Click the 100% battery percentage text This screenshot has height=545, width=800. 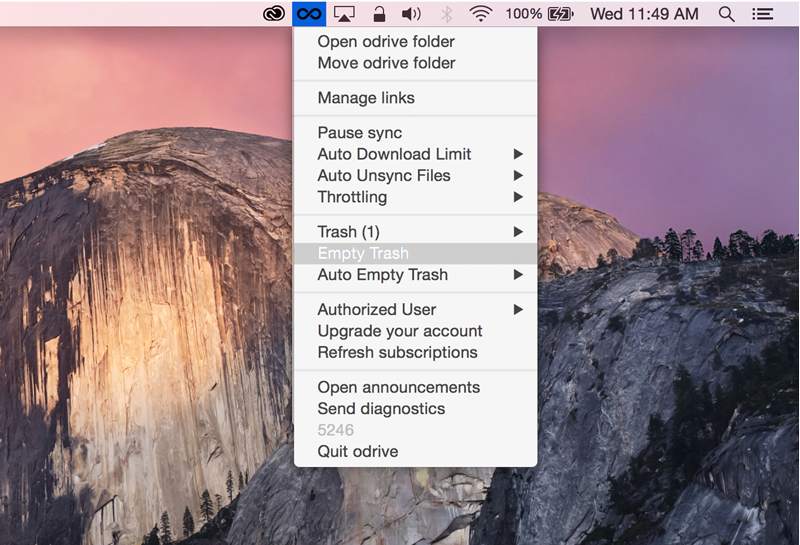click(523, 14)
